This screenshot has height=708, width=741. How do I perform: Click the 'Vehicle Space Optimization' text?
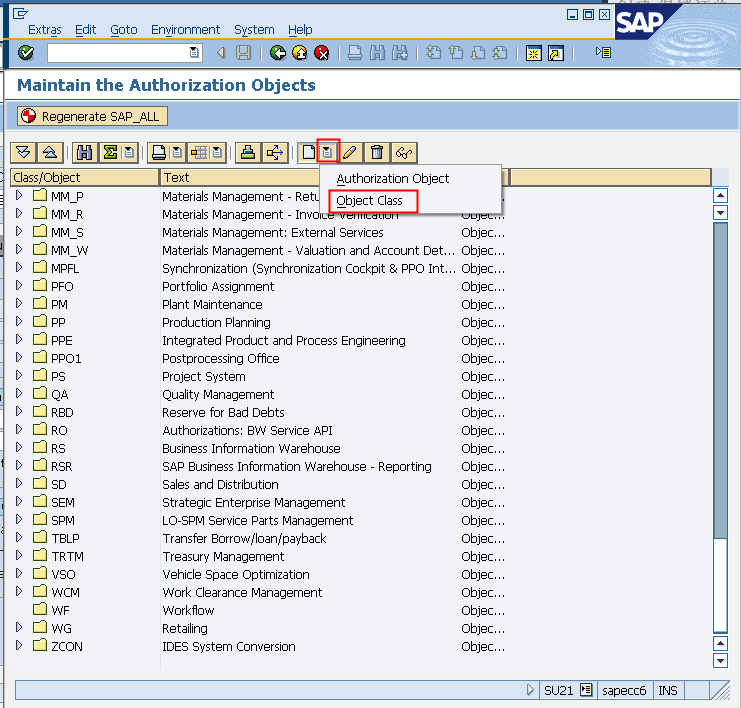coord(236,575)
